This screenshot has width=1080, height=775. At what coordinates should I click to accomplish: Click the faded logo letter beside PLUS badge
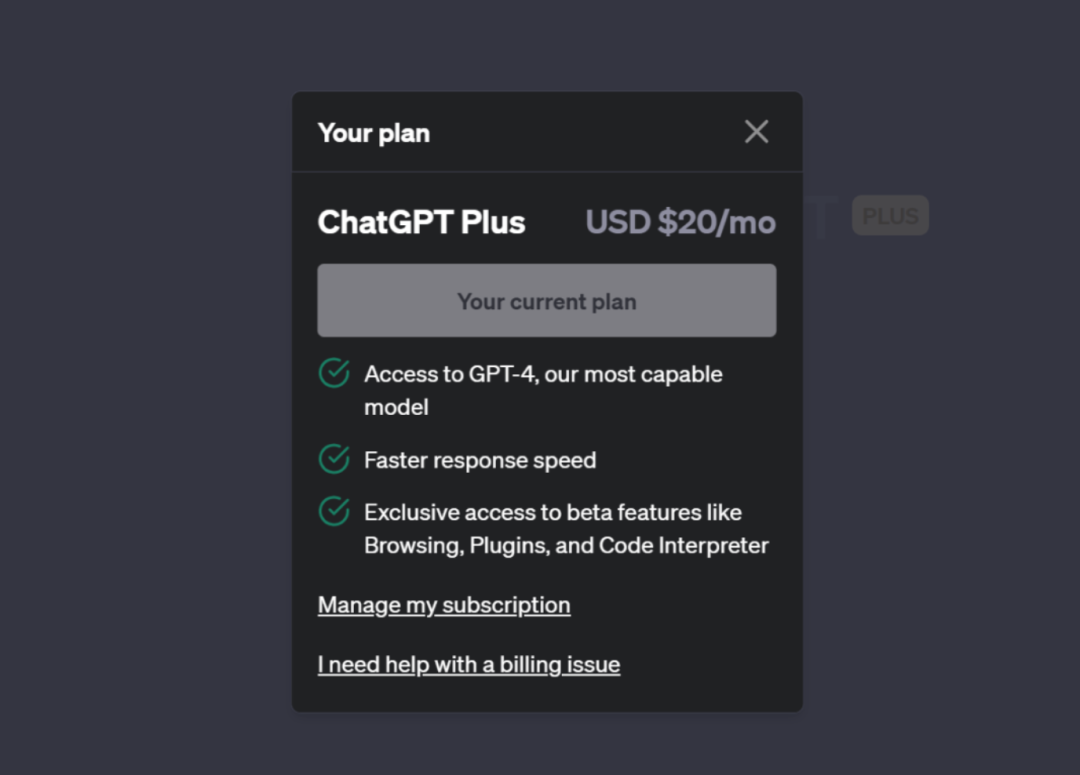822,218
